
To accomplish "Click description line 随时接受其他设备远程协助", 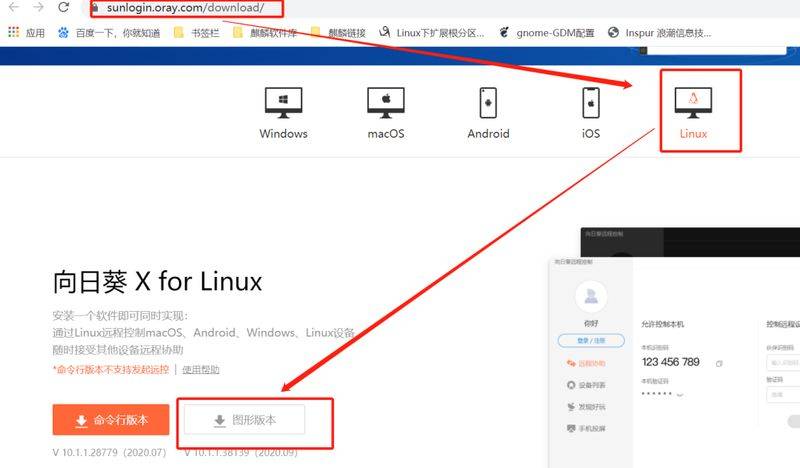I will point(118,350).
